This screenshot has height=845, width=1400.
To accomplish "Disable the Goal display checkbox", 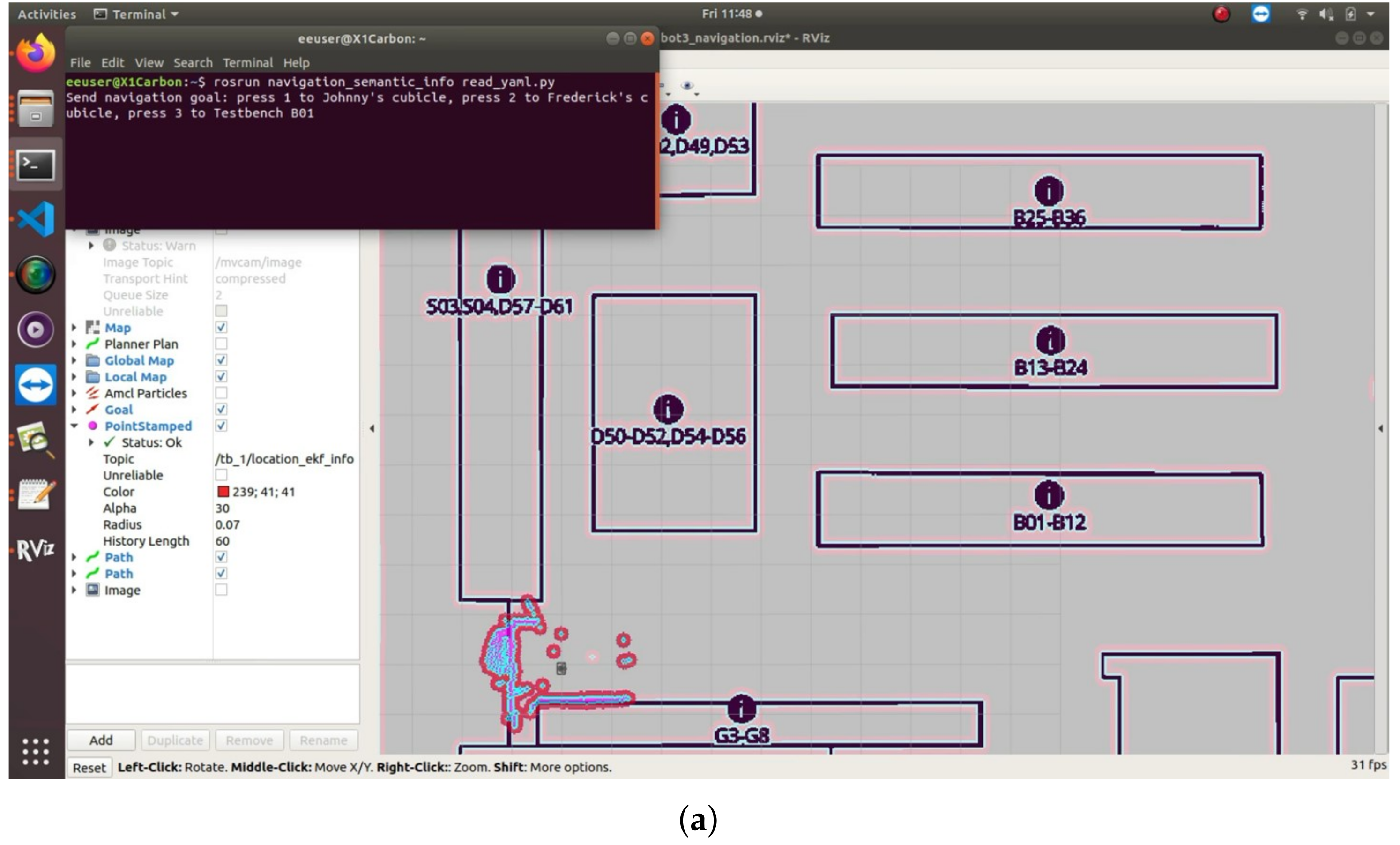I will pyautogui.click(x=221, y=409).
